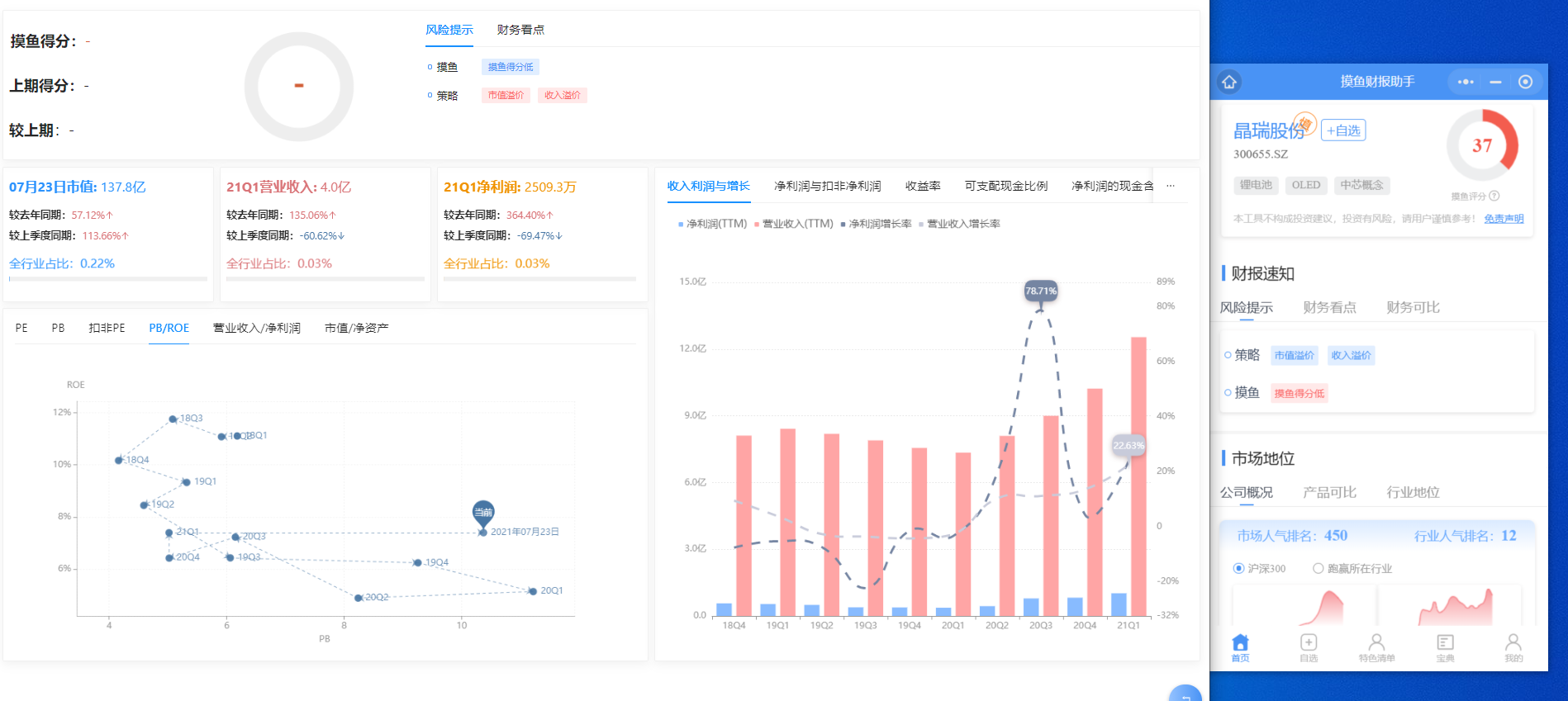Open the 可支配现金比例 chart tab

point(1006,186)
